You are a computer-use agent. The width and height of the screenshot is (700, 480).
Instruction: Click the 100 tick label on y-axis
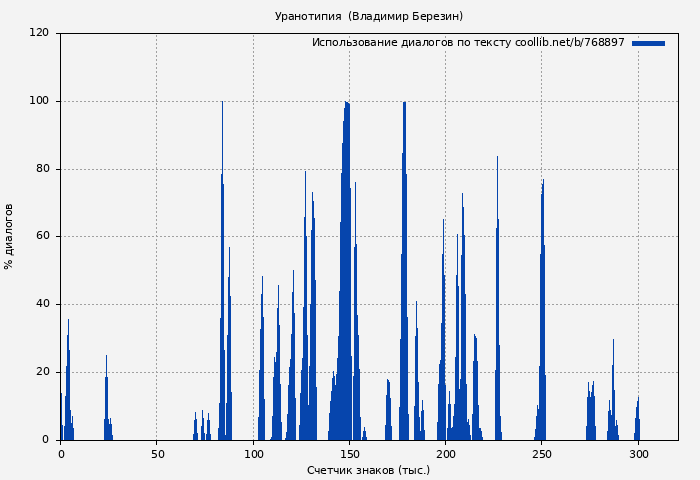coord(39,101)
